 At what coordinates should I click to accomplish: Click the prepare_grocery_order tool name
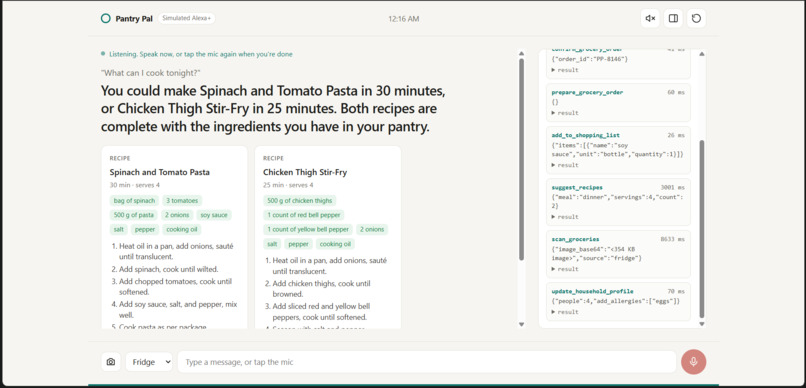coord(587,93)
